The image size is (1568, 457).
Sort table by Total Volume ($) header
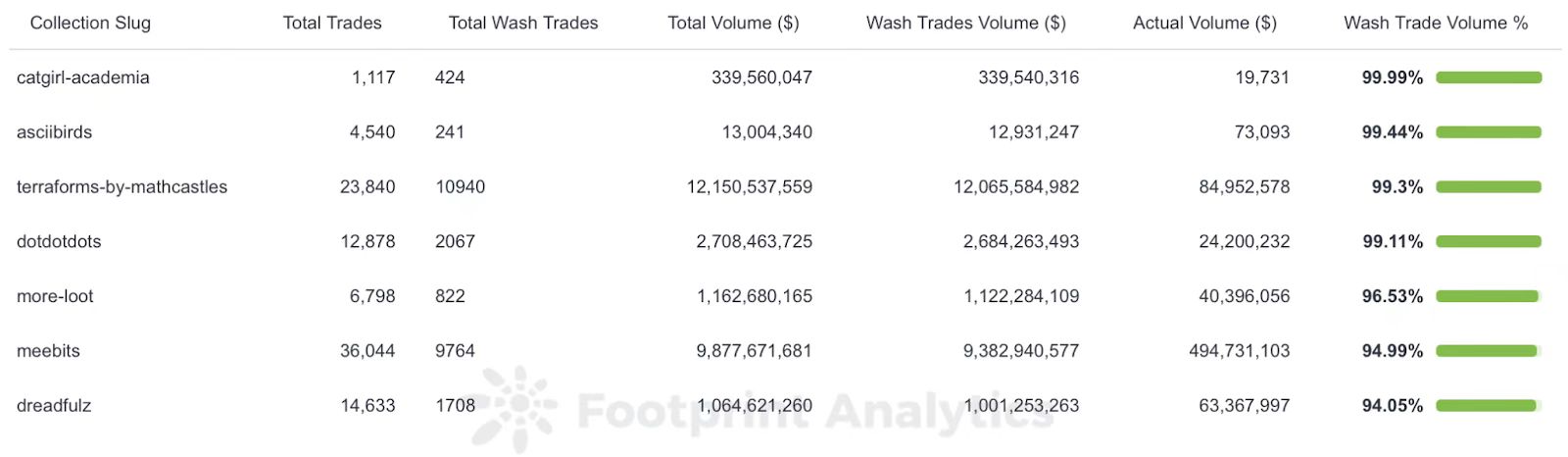tap(733, 23)
